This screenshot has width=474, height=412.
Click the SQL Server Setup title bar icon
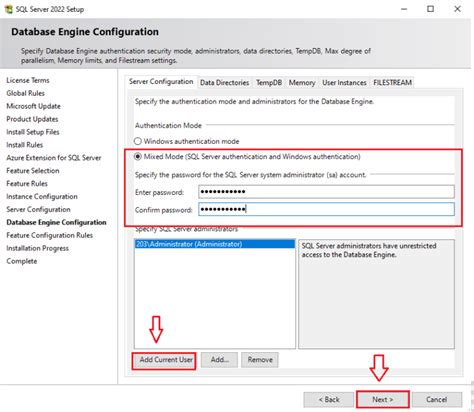(x=8, y=9)
